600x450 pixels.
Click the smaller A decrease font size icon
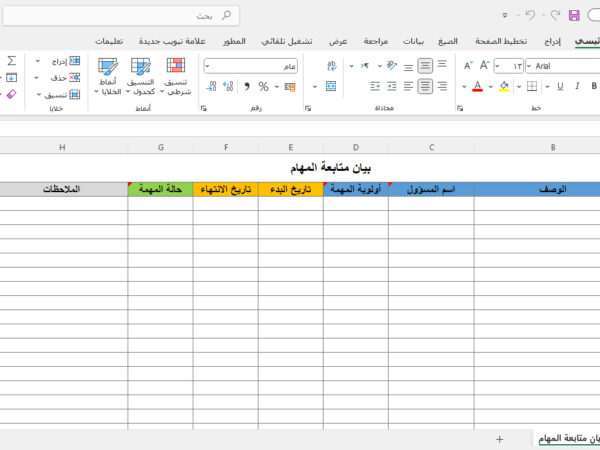click(x=468, y=66)
